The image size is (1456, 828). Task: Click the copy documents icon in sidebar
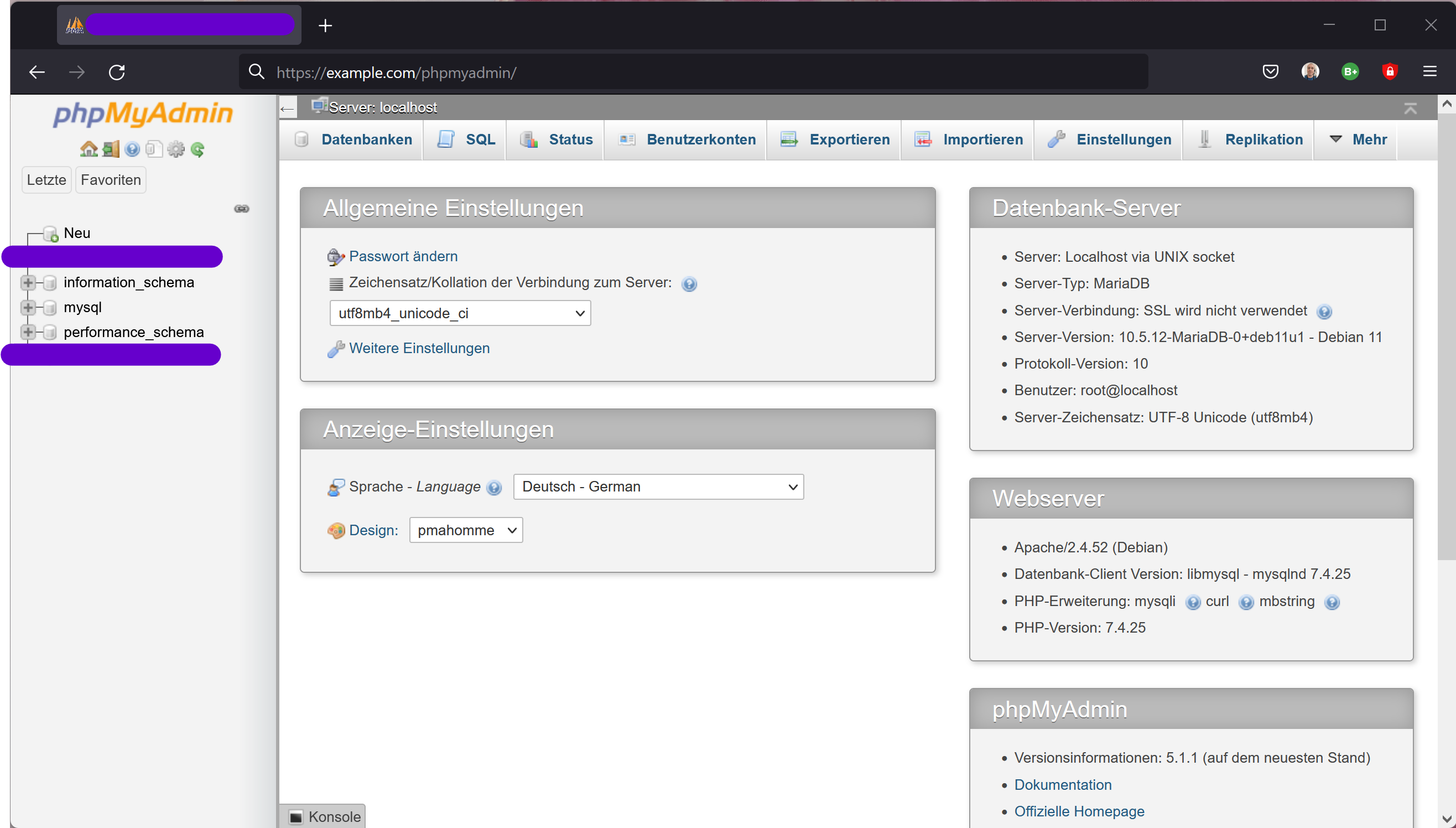pyautogui.click(x=154, y=149)
